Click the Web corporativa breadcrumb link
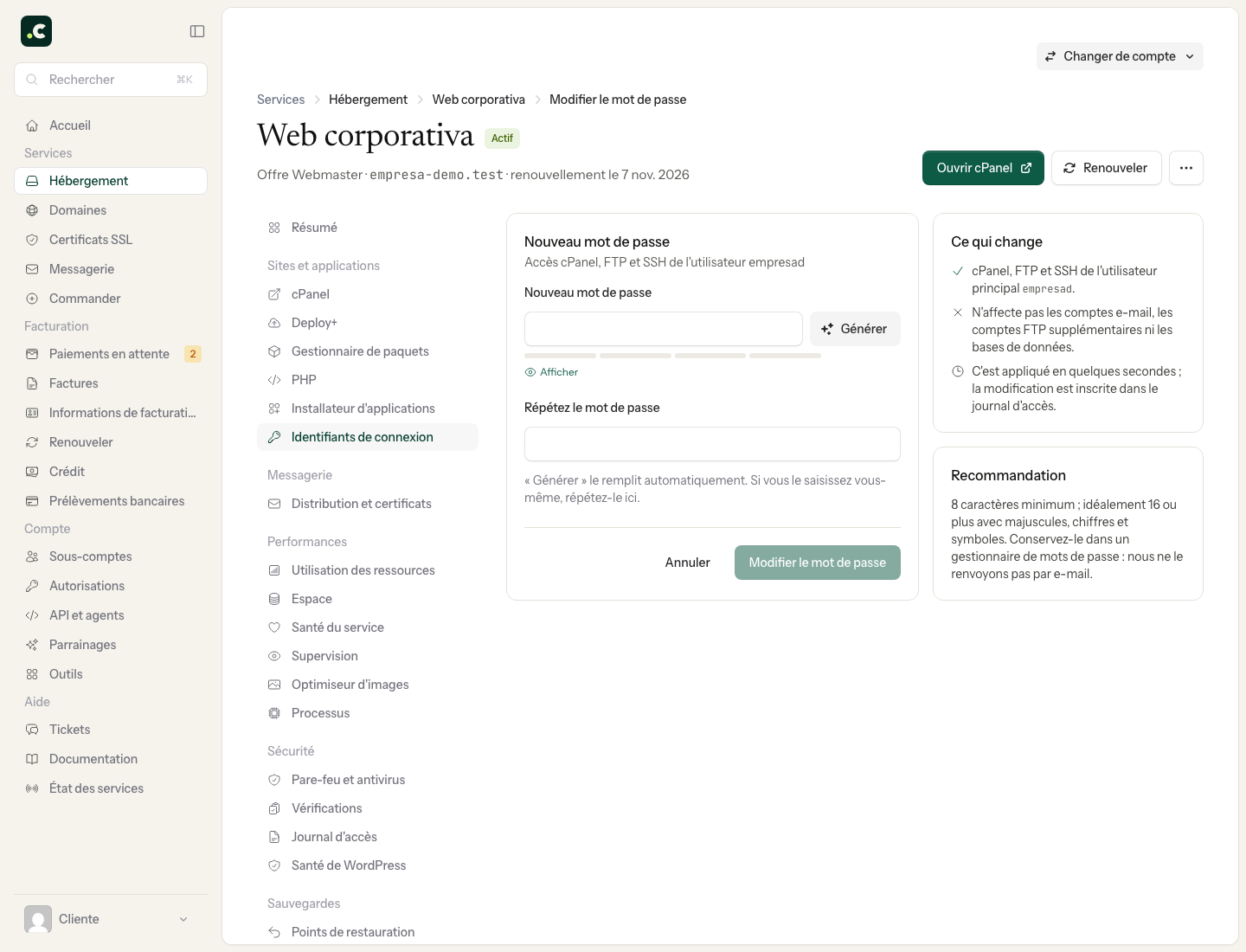Image resolution: width=1246 pixels, height=952 pixels. [x=478, y=100]
